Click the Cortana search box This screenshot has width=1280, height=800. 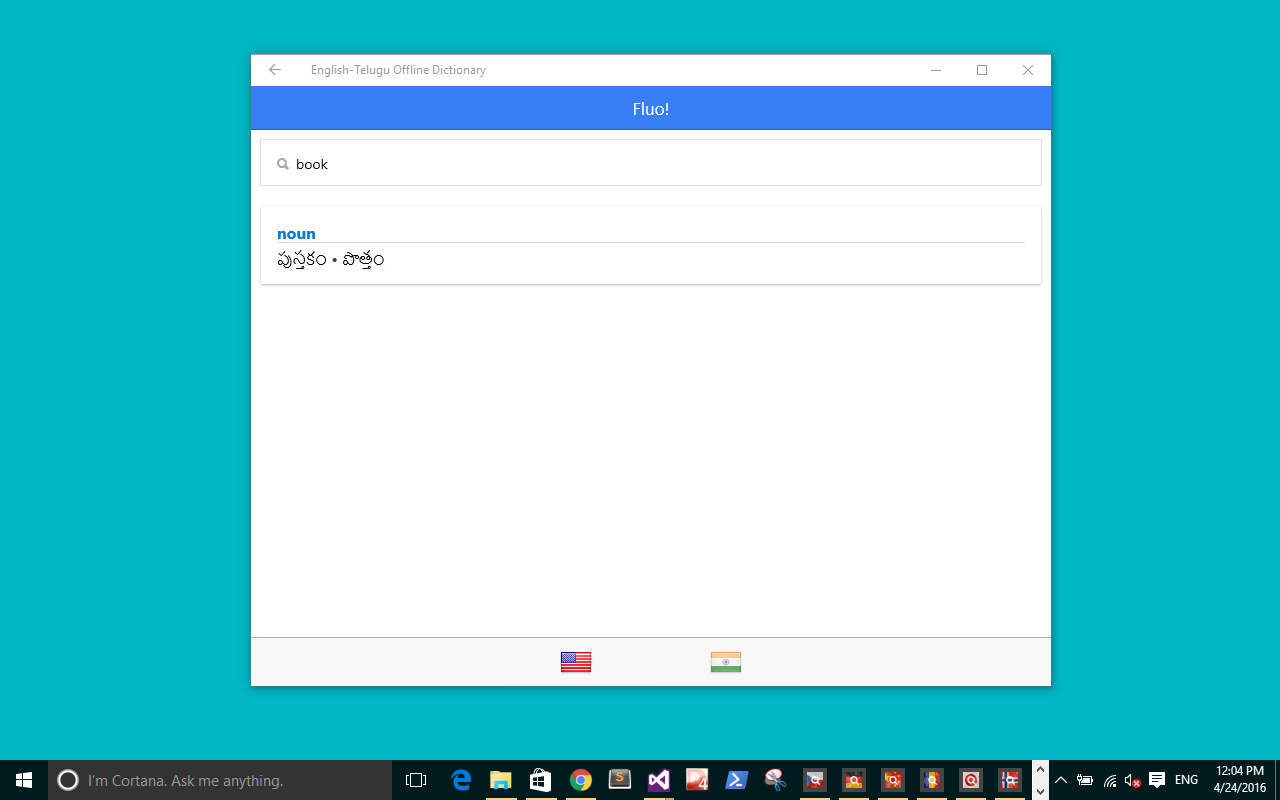click(x=220, y=780)
